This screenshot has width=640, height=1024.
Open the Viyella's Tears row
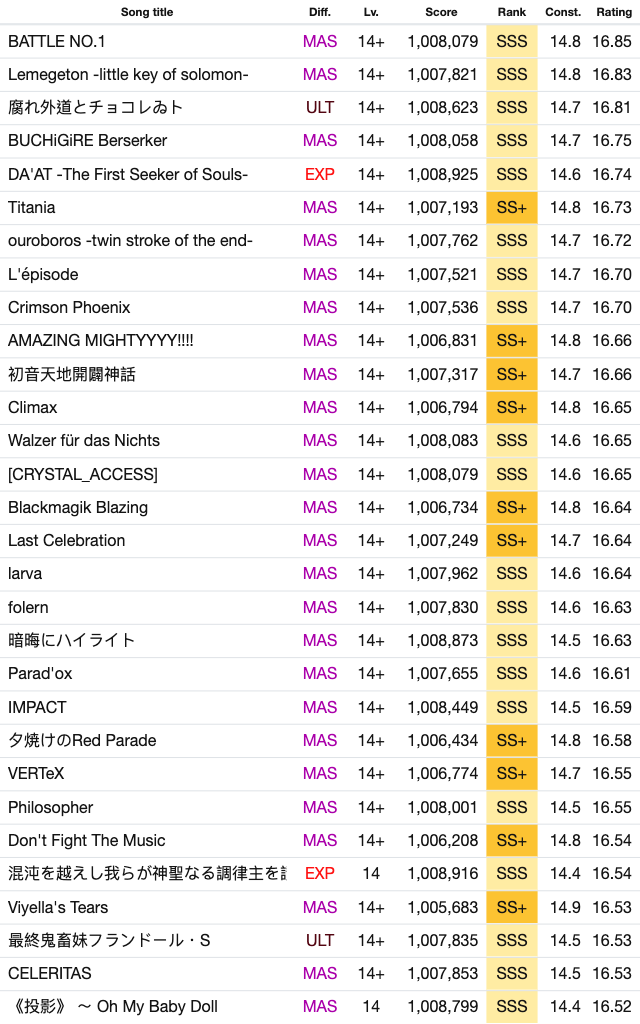(320, 907)
